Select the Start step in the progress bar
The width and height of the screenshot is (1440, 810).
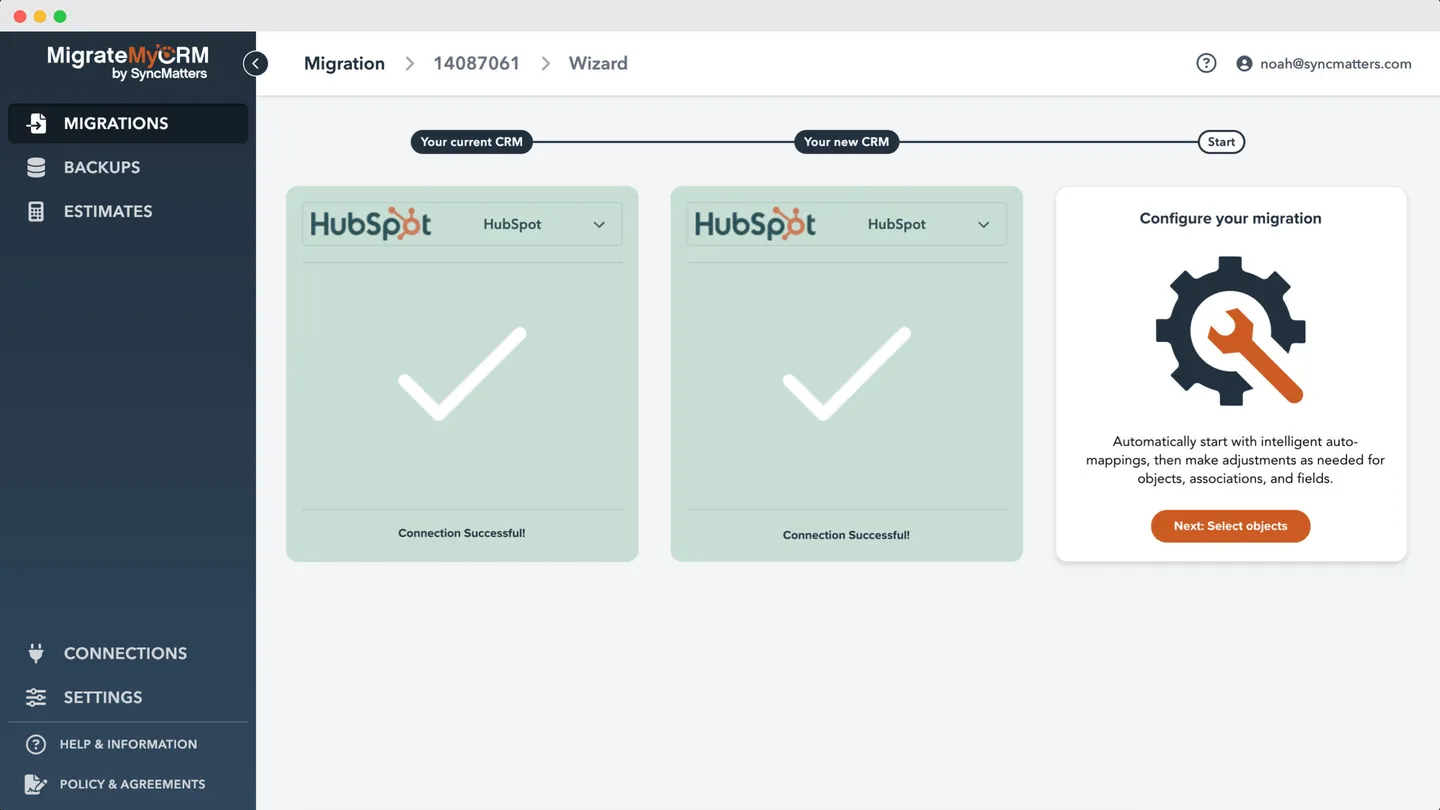[1221, 142]
